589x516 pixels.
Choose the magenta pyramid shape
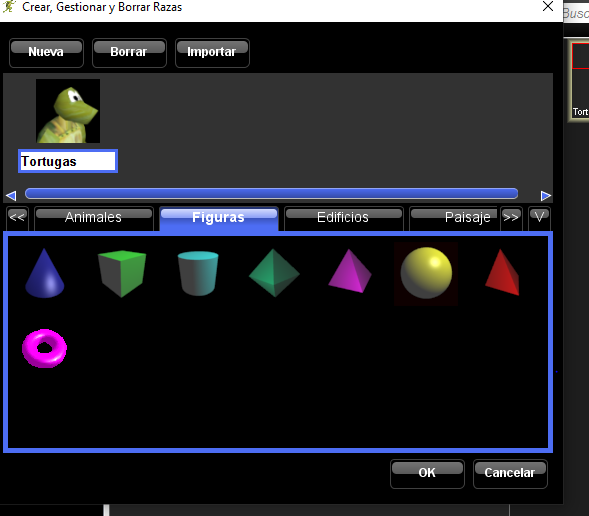[350, 271]
